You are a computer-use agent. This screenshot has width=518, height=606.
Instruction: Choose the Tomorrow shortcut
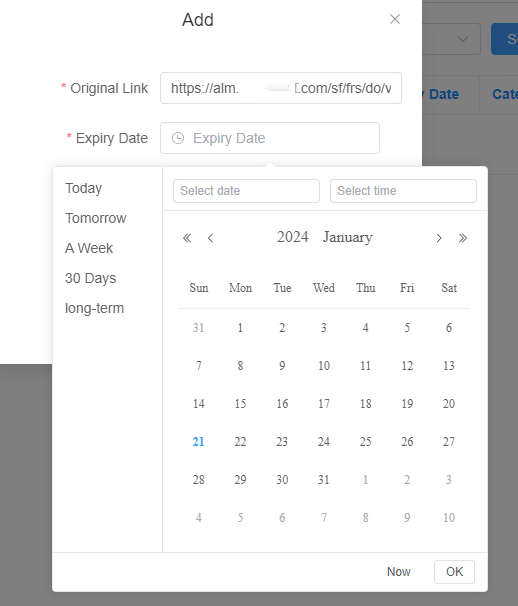[x=95, y=218]
